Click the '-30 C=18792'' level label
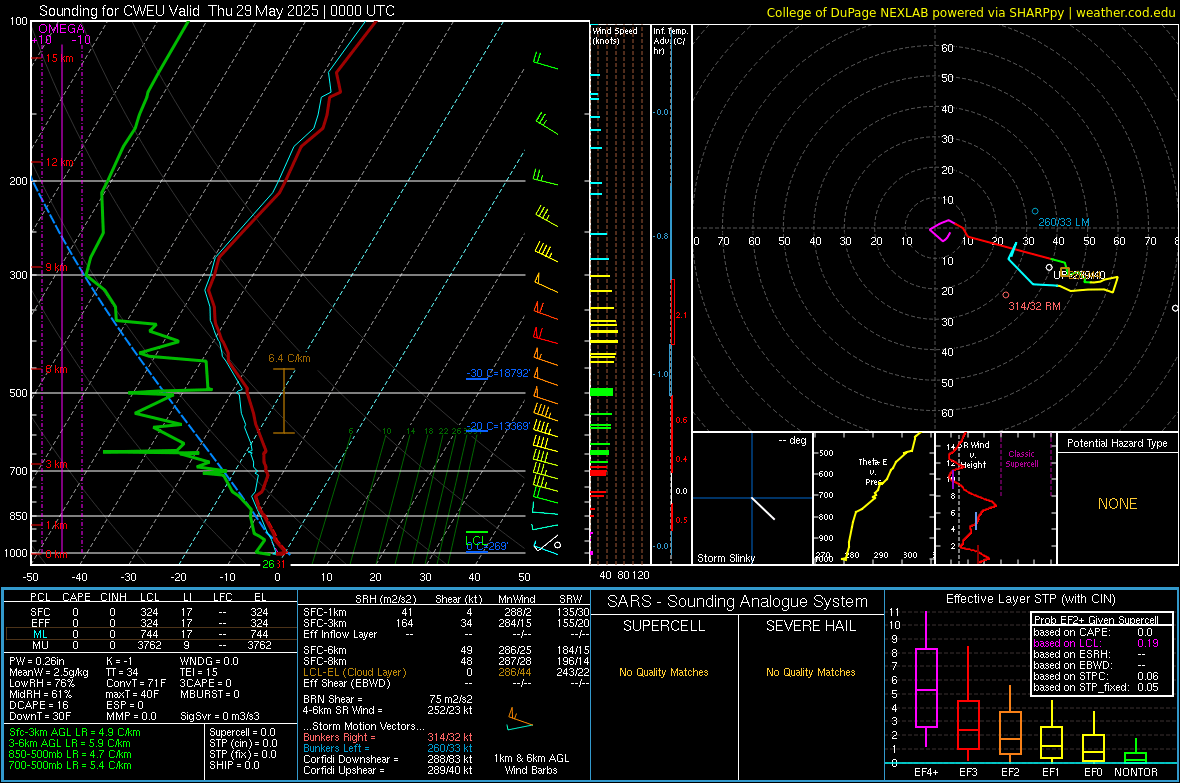This screenshot has width=1180, height=783. [x=497, y=373]
